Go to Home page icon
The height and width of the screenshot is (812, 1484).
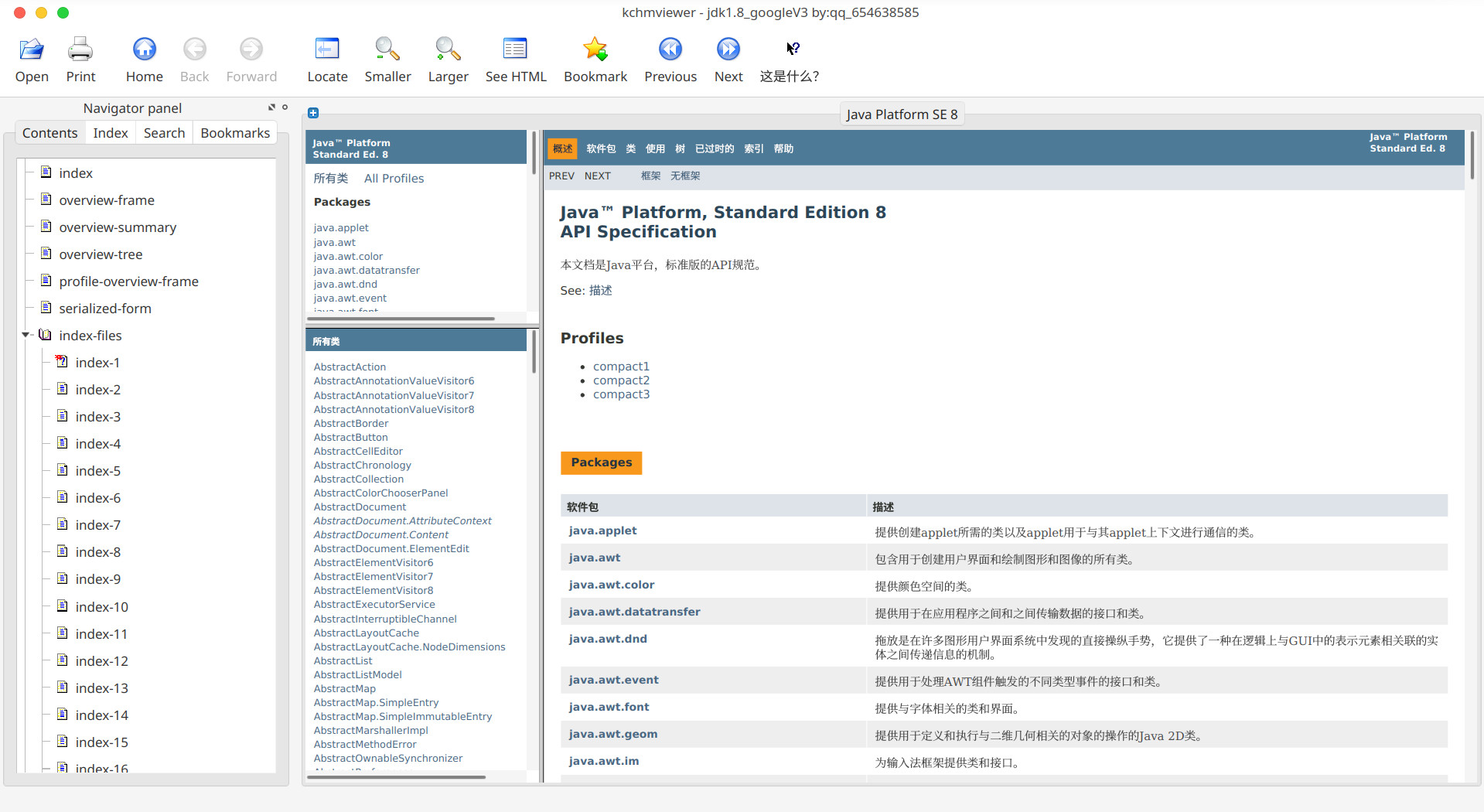coord(145,49)
